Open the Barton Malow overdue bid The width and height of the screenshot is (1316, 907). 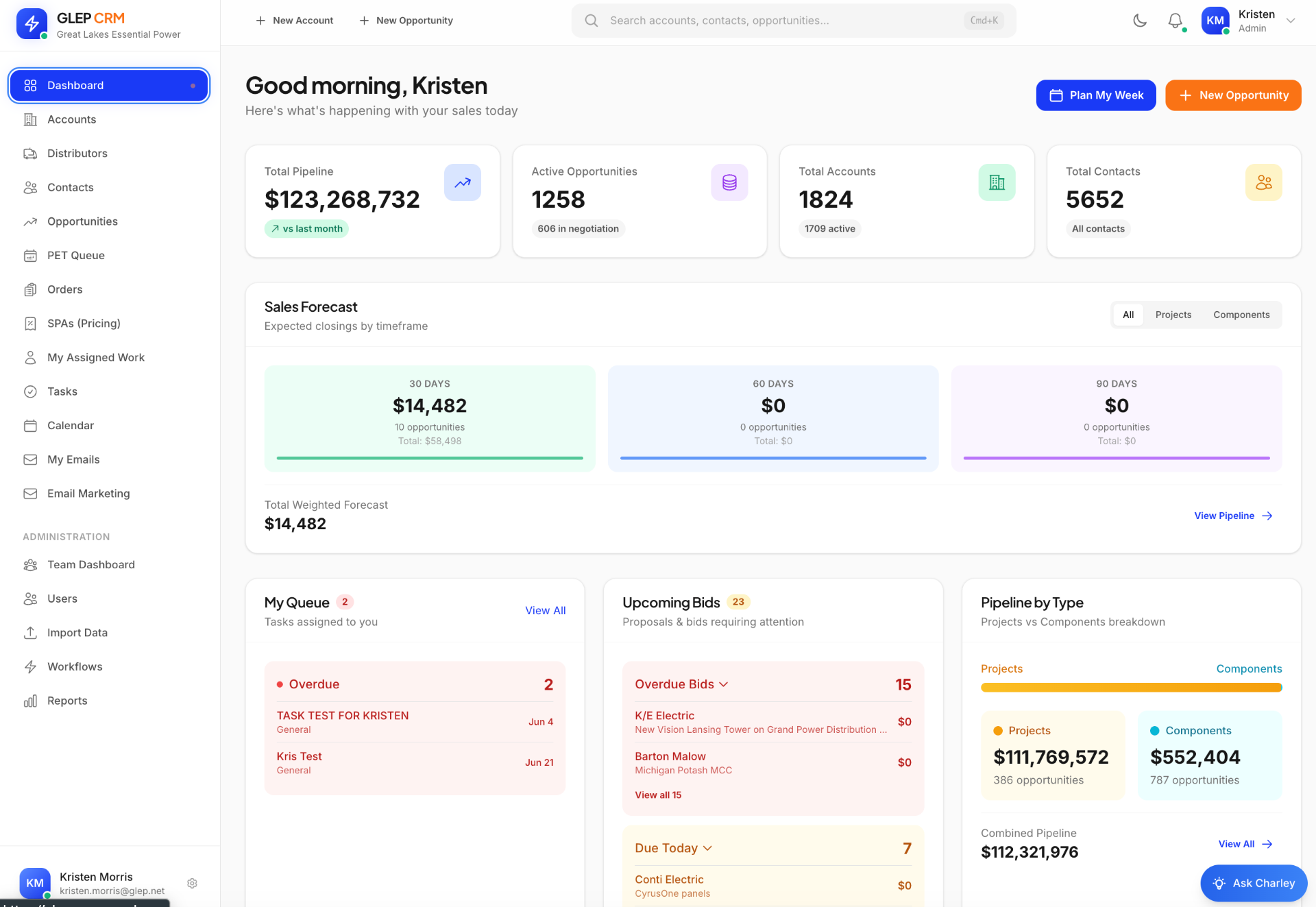pyautogui.click(x=773, y=762)
